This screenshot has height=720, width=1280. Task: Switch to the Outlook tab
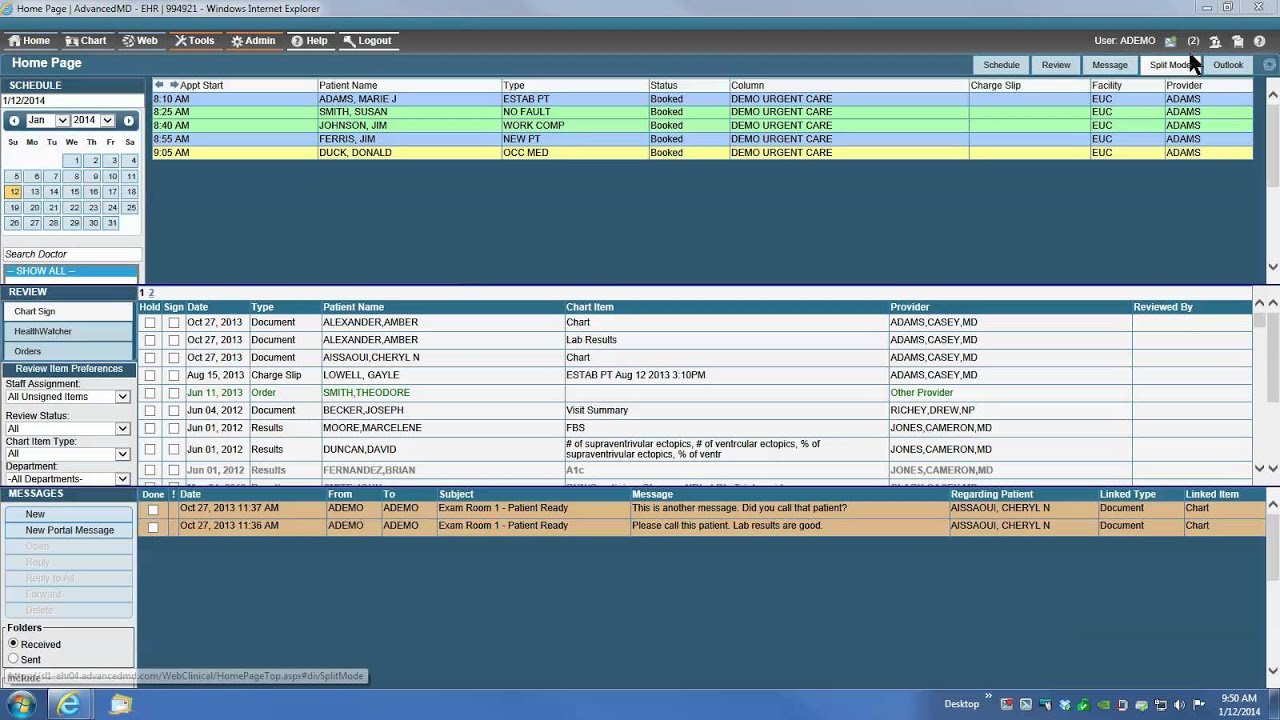pos(1228,65)
